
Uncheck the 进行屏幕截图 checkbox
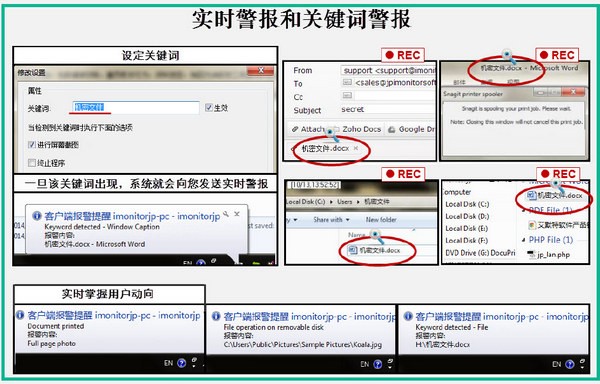32,145
